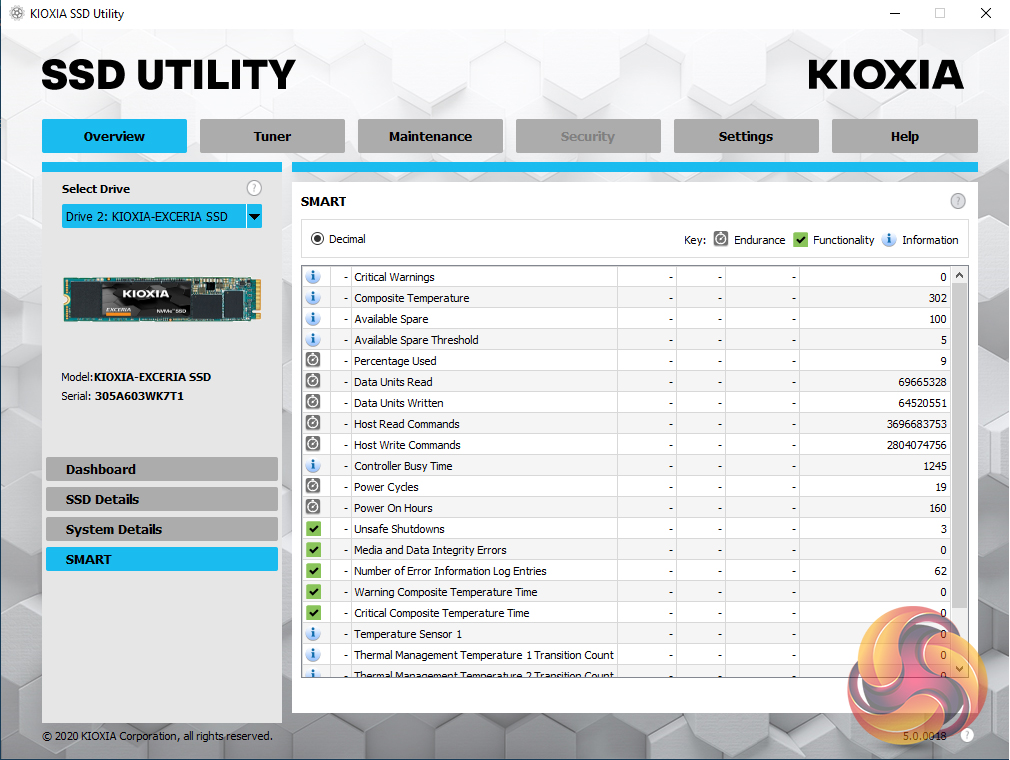Open the Dashboard section
Screen dimensions: 1010x760
tap(162, 469)
